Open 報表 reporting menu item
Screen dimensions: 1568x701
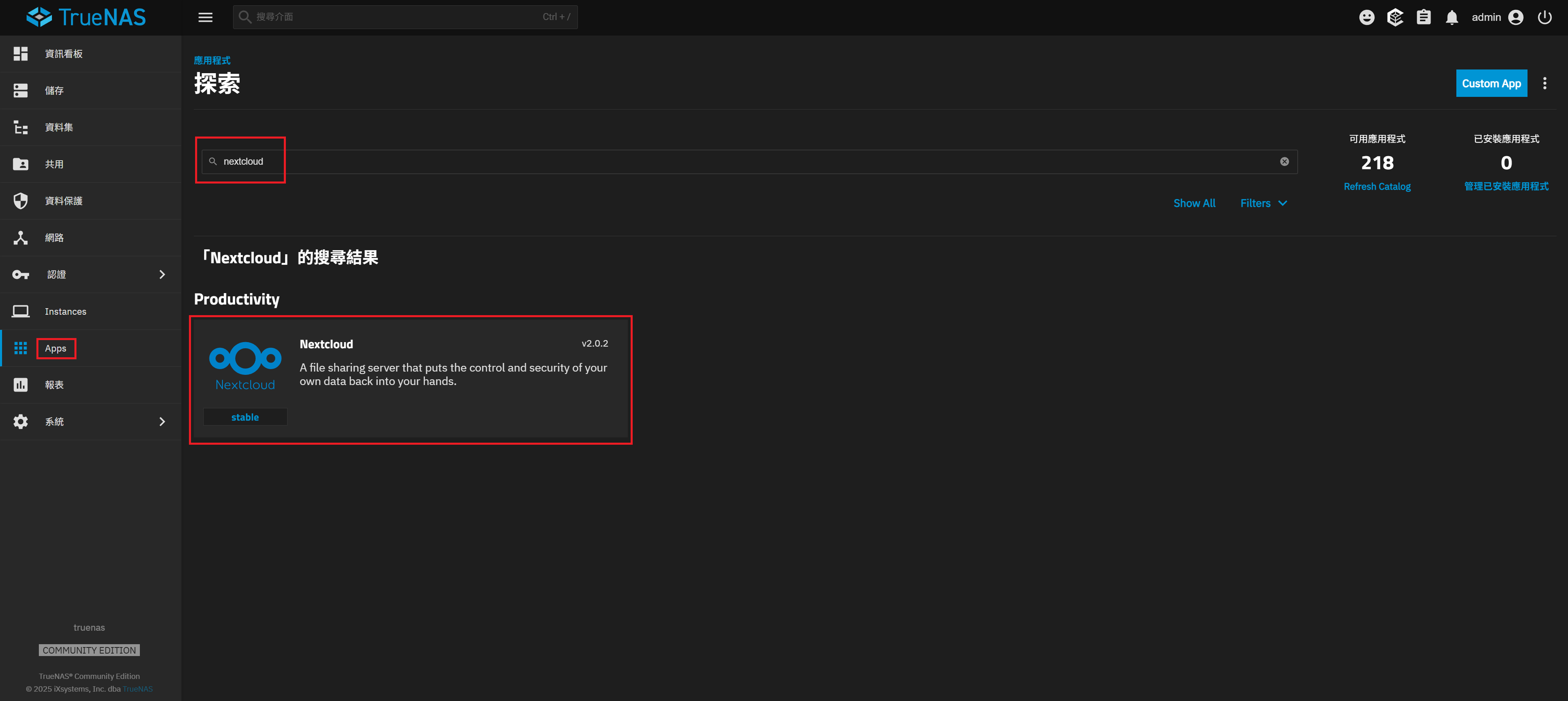54,385
